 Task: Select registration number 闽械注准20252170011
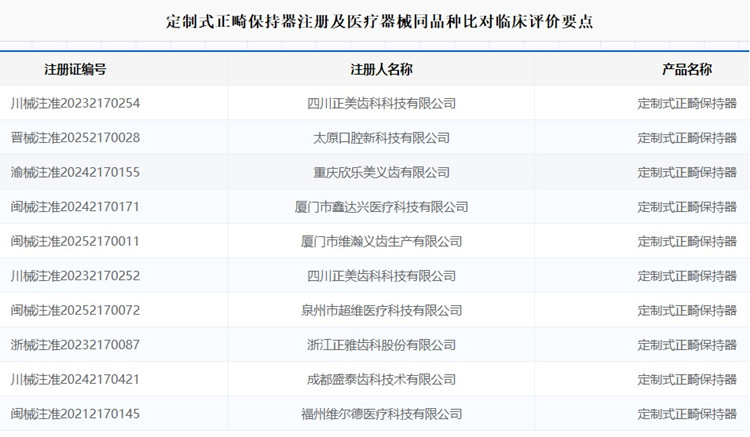tap(75, 241)
